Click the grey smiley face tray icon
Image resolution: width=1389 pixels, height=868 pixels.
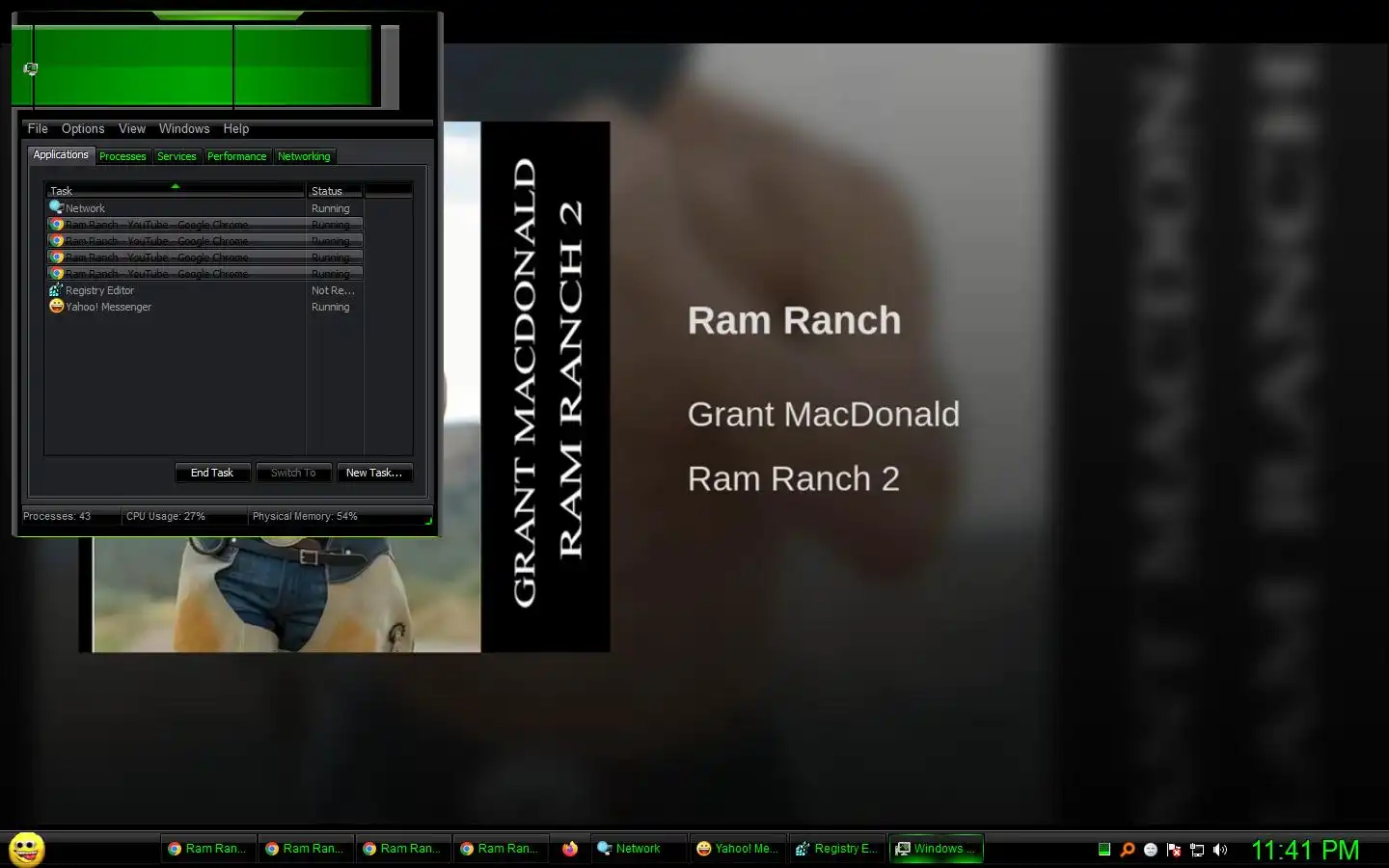[1150, 850]
